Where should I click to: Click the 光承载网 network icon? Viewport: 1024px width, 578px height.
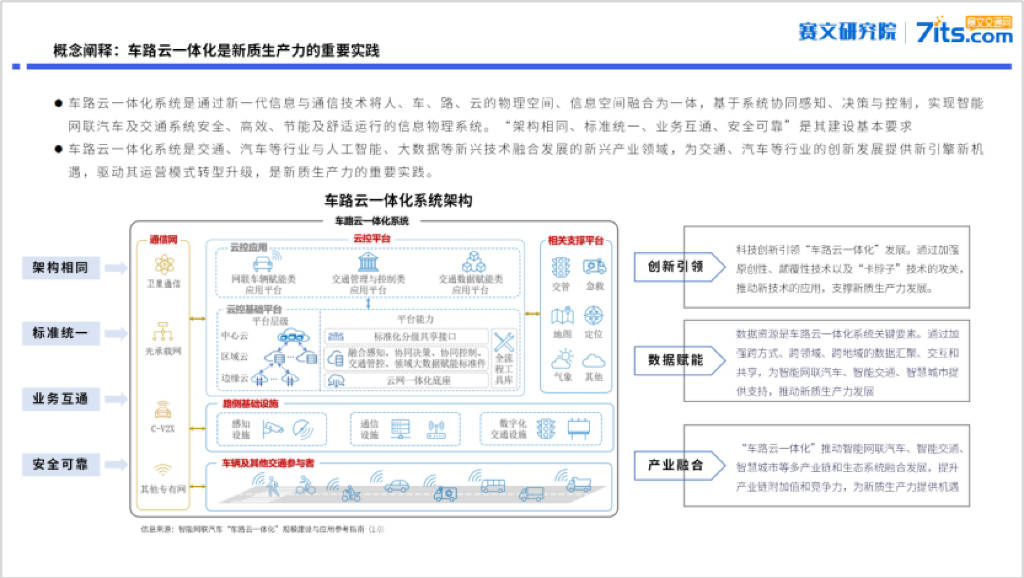click(x=163, y=332)
